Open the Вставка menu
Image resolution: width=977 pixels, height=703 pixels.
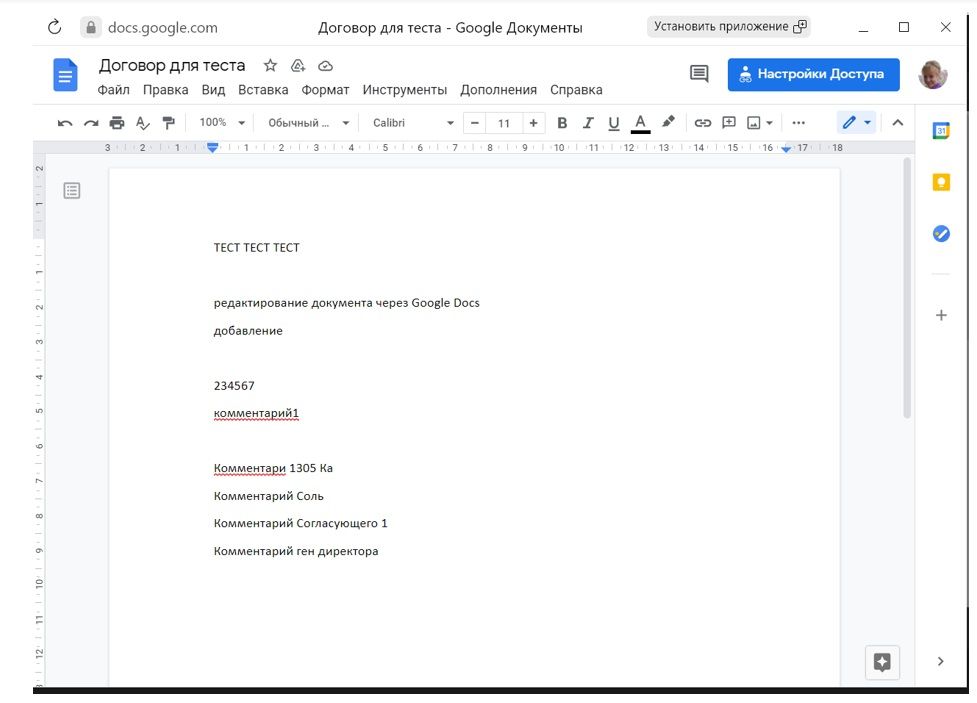pos(263,90)
